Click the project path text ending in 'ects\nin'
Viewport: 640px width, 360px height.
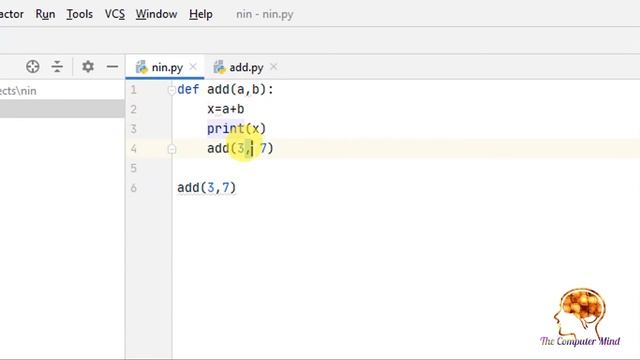point(18,91)
